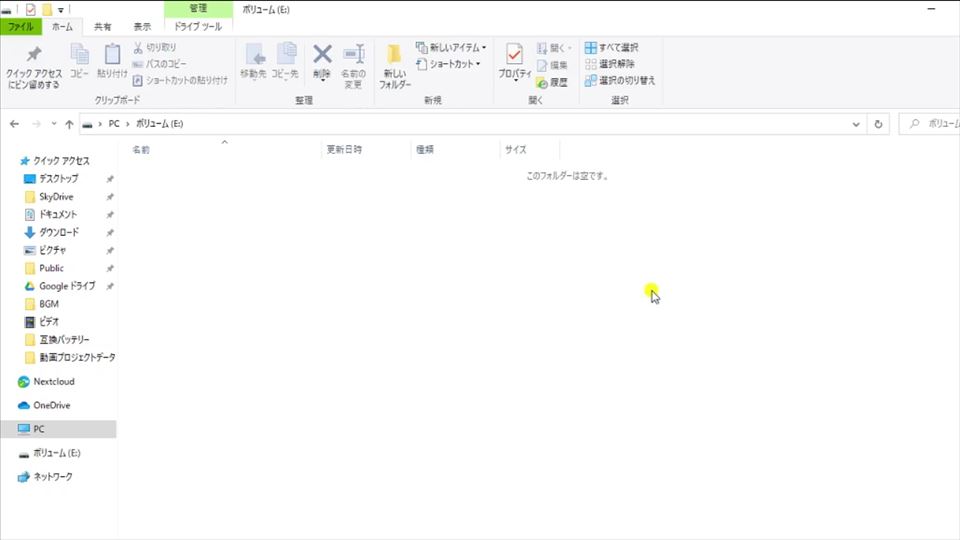This screenshot has height=540, width=960.
Task: Sort by 更新日時 column header
Action: click(x=344, y=149)
